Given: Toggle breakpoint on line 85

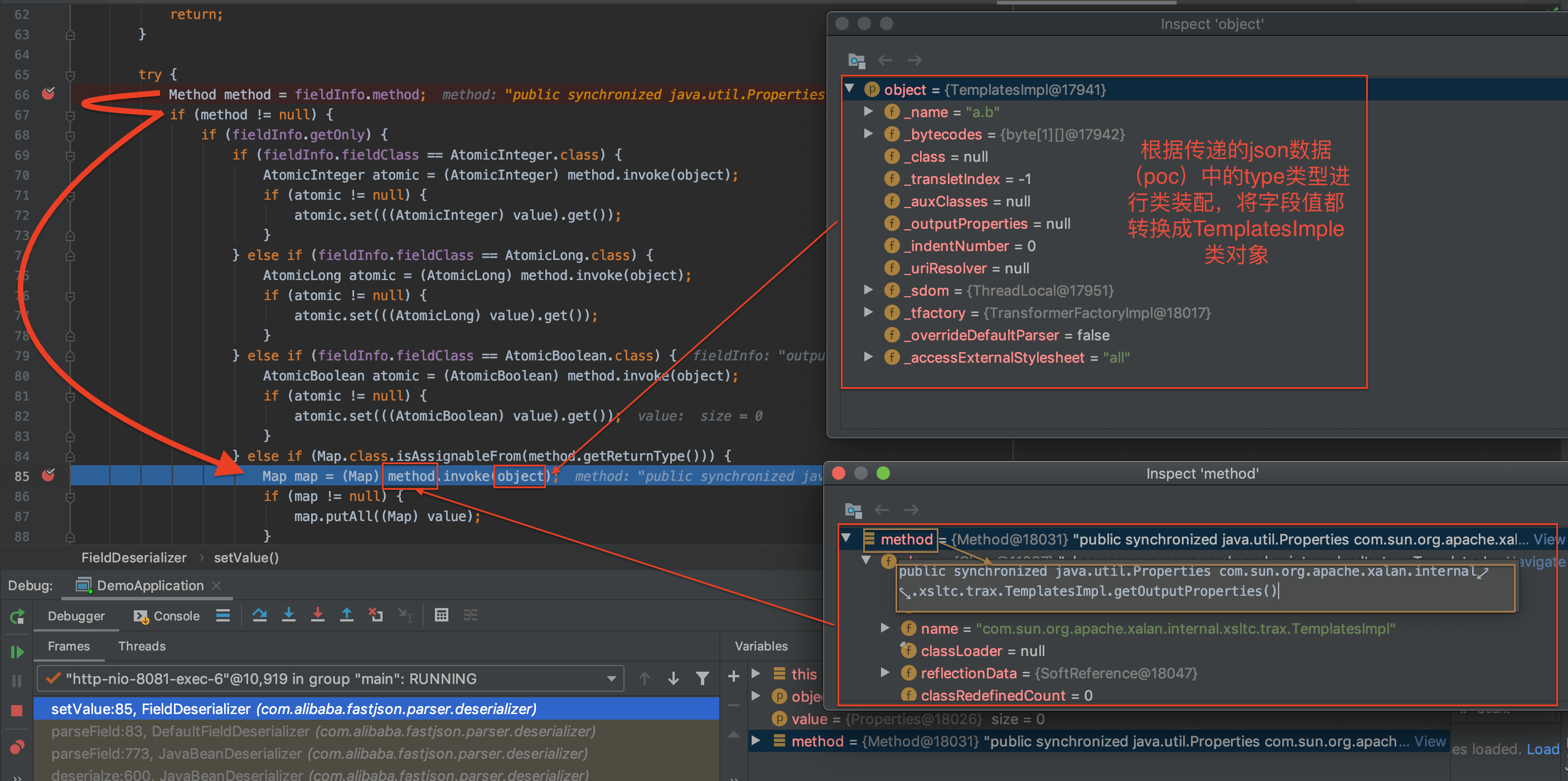Looking at the screenshot, I should [48, 475].
